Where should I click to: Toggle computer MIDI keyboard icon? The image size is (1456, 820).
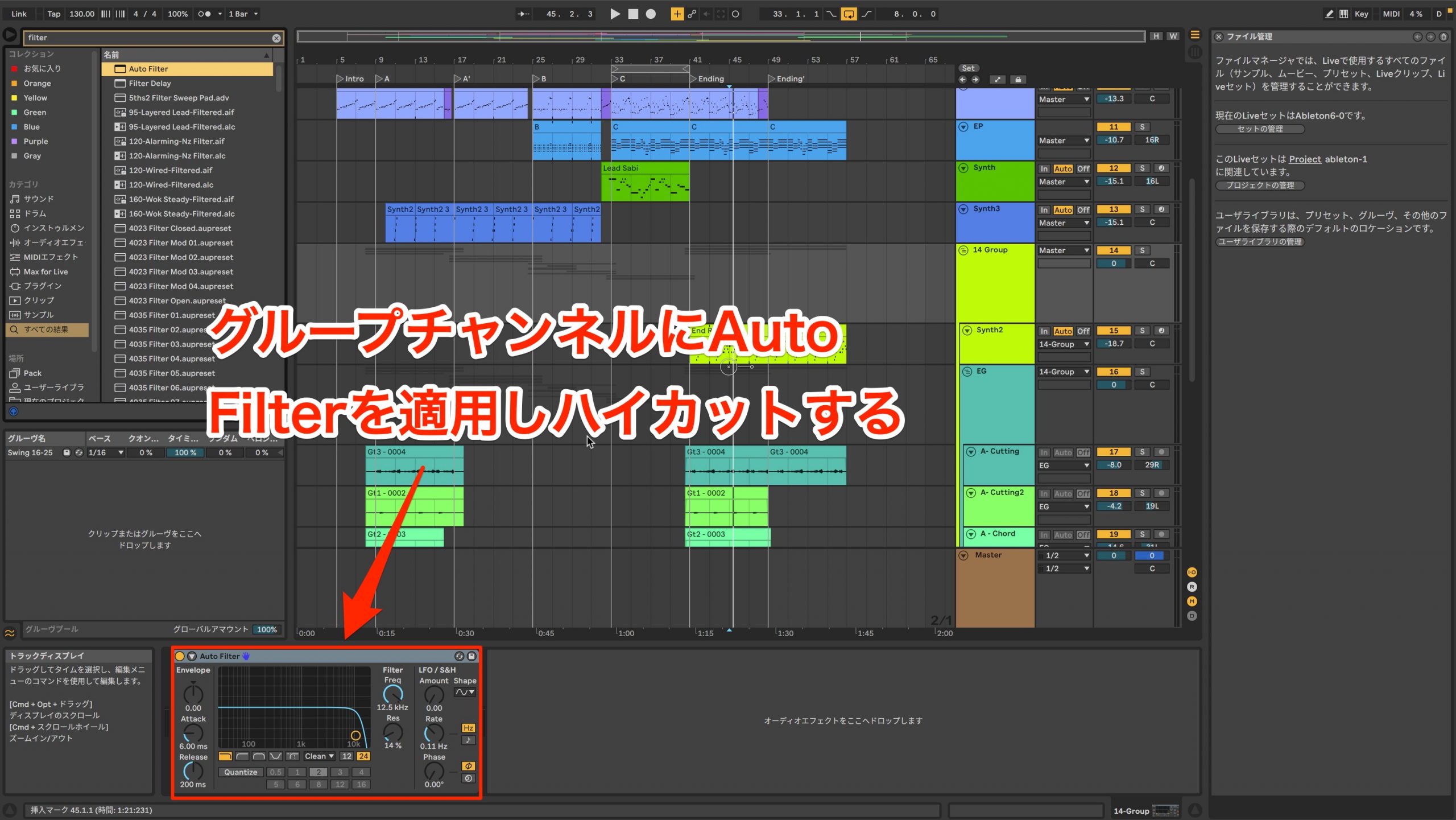tap(1343, 14)
